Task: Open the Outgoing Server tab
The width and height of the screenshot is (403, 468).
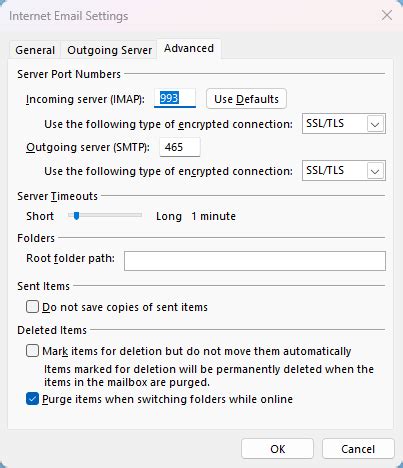Action: click(x=109, y=50)
